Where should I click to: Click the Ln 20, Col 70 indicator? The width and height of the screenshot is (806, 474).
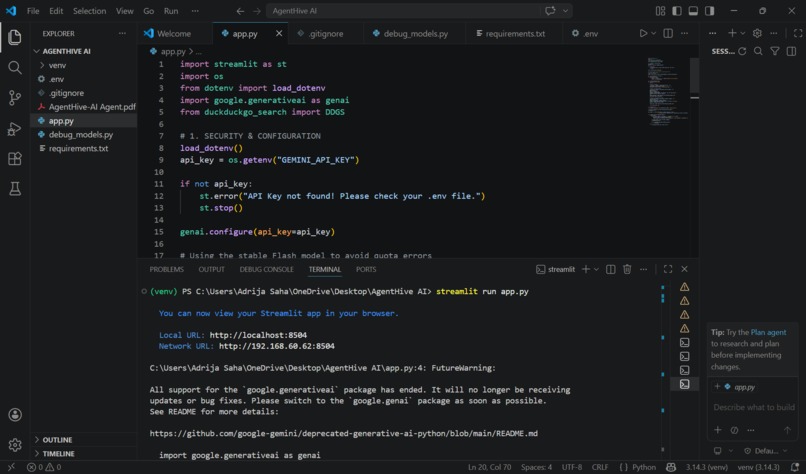click(x=489, y=467)
